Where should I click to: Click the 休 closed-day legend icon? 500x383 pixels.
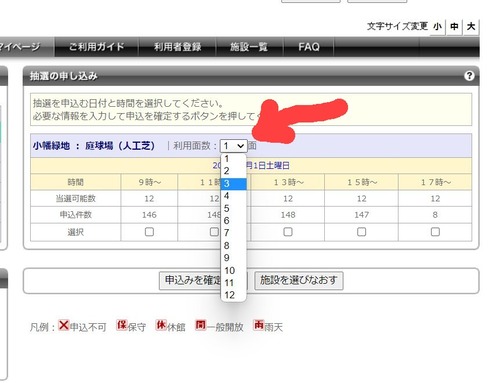[161, 325]
